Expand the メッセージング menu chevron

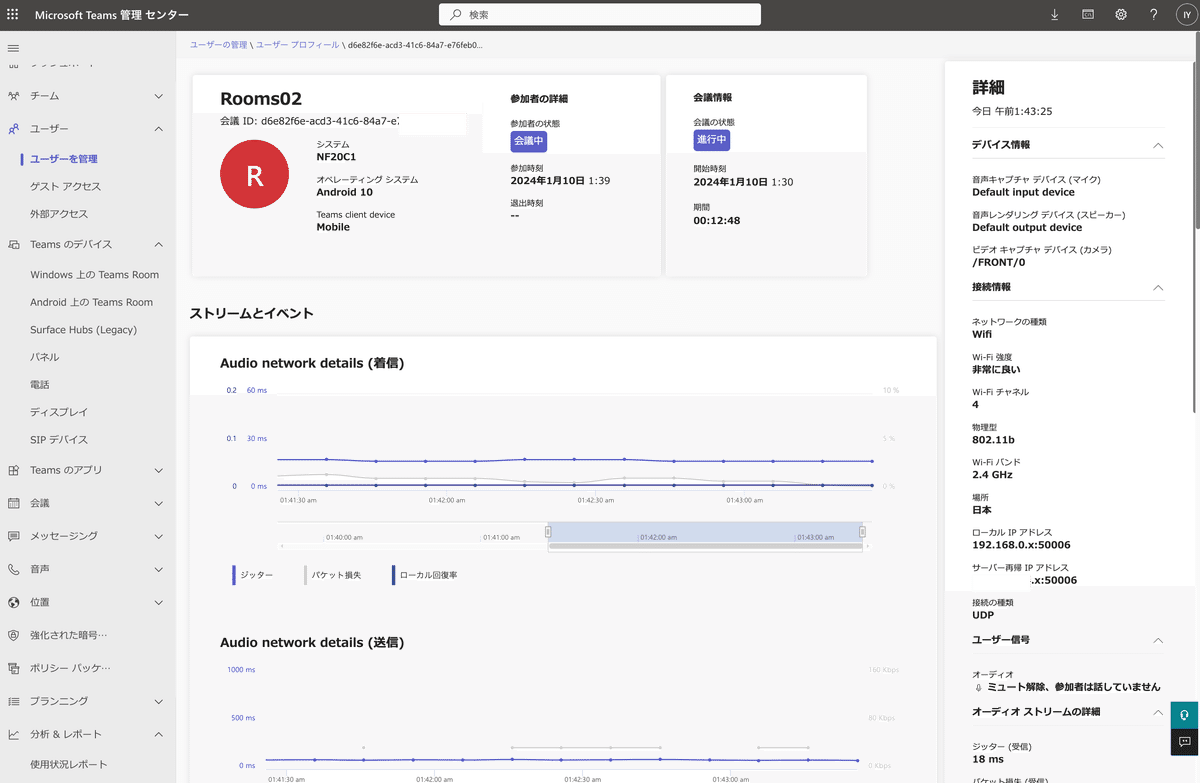(x=159, y=536)
